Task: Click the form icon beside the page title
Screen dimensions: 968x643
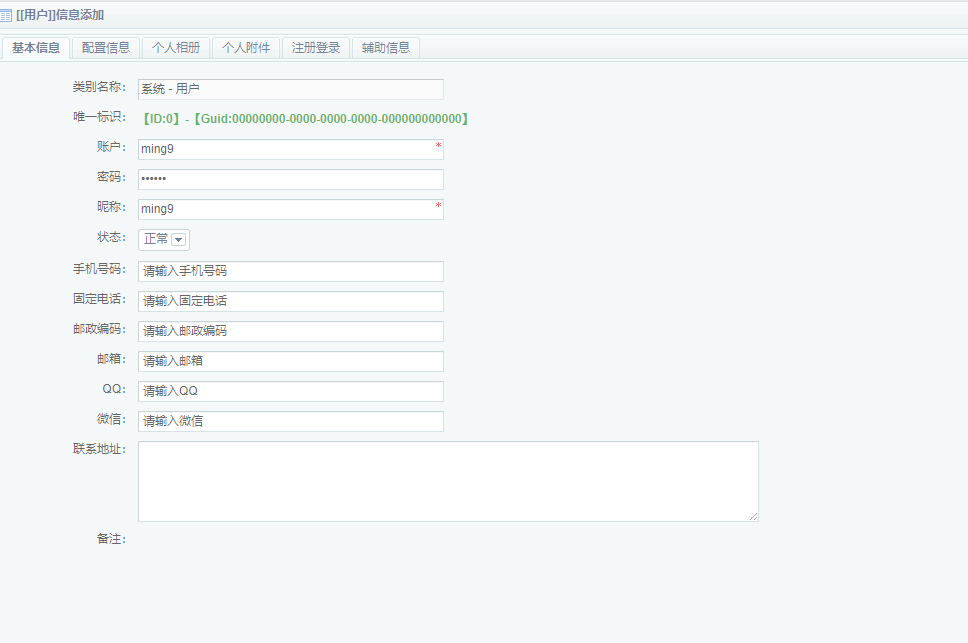Action: (7, 15)
